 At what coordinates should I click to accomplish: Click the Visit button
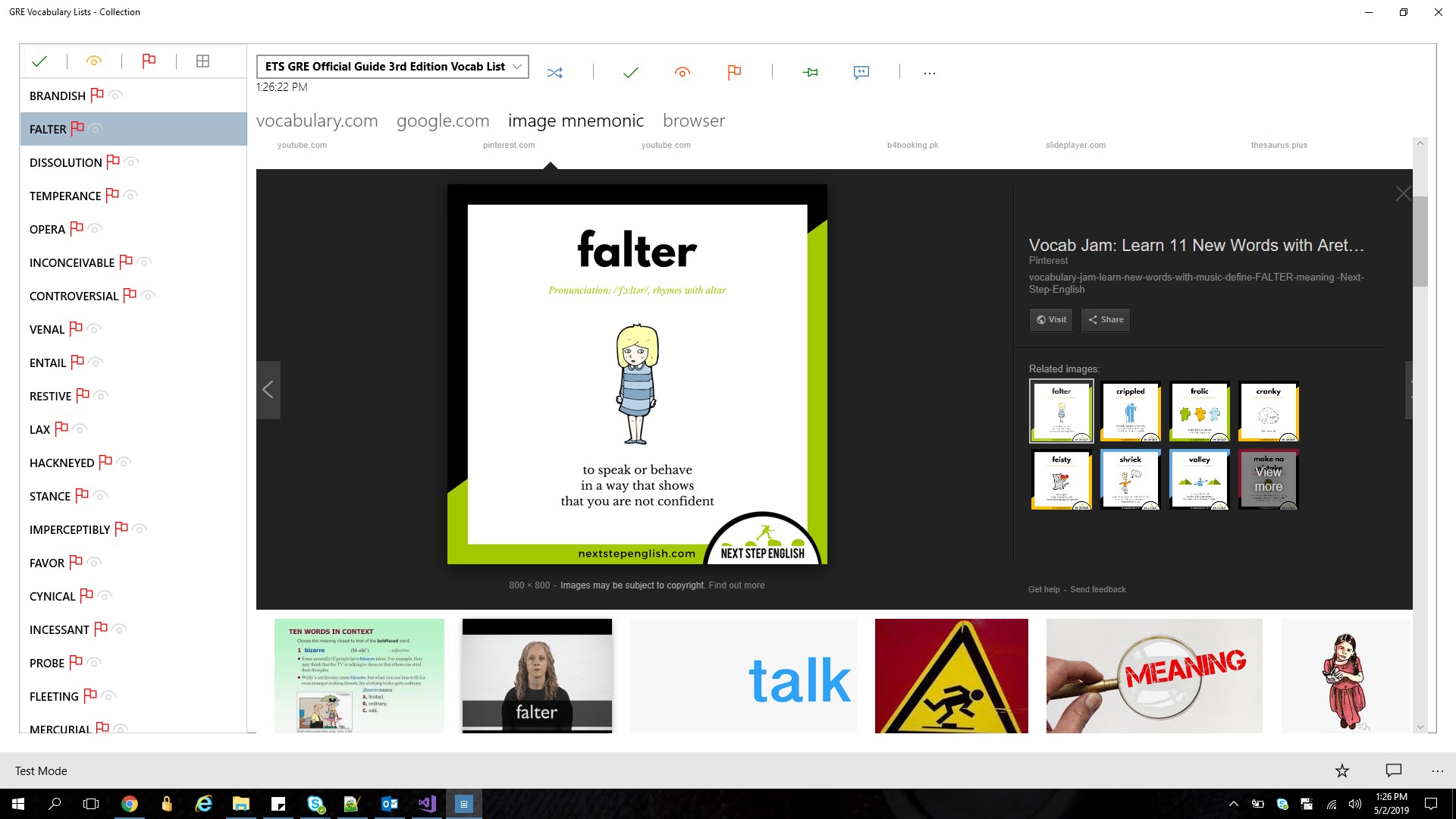click(1051, 319)
